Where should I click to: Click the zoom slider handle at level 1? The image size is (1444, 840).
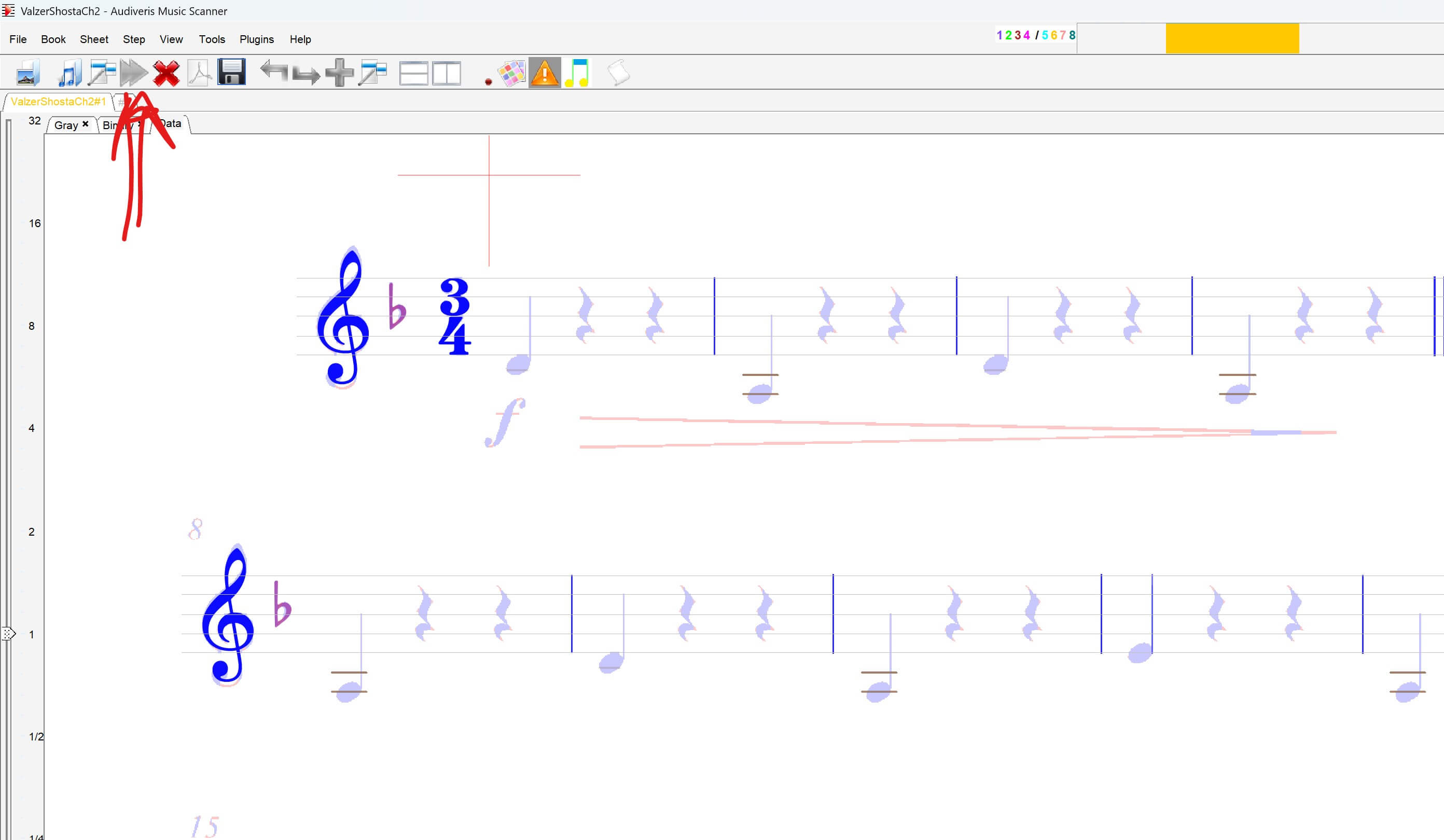[9, 634]
